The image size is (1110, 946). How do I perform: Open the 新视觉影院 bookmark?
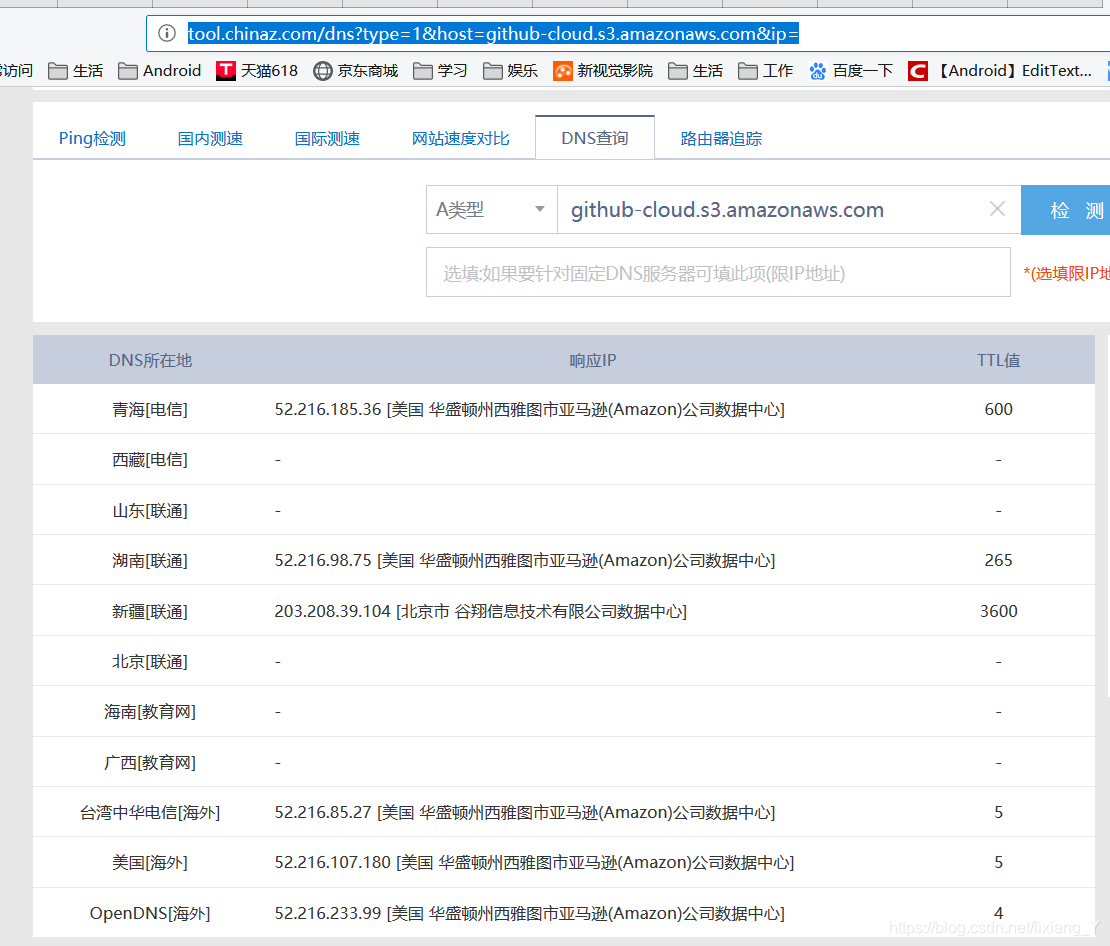pyautogui.click(x=603, y=71)
